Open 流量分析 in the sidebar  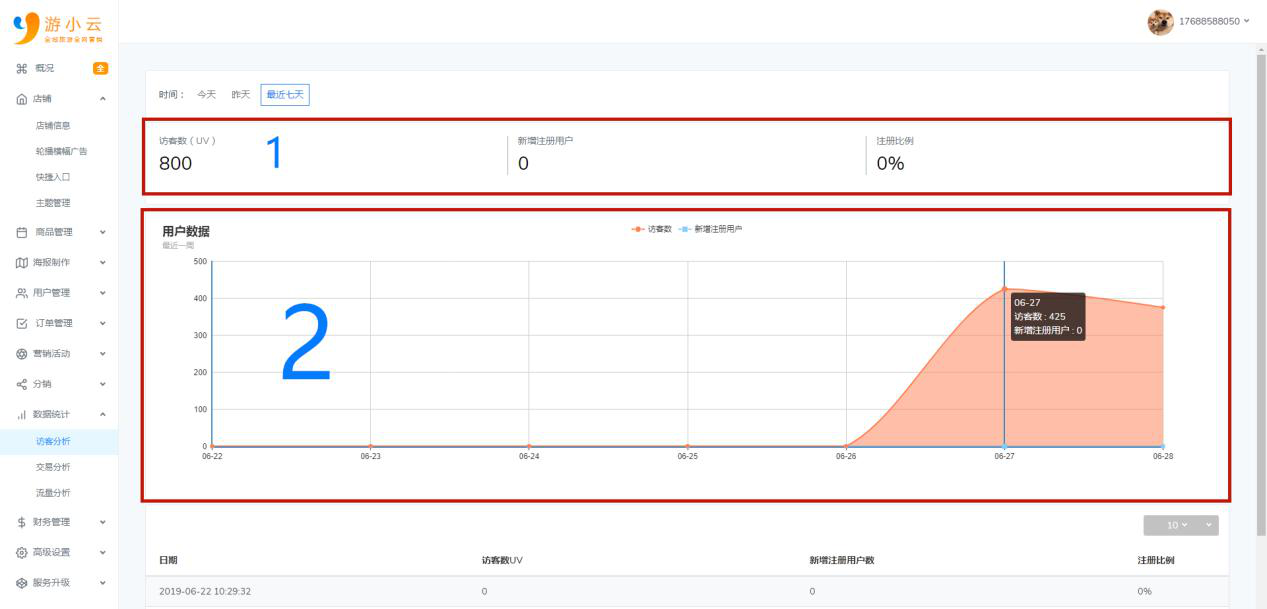tap(53, 493)
